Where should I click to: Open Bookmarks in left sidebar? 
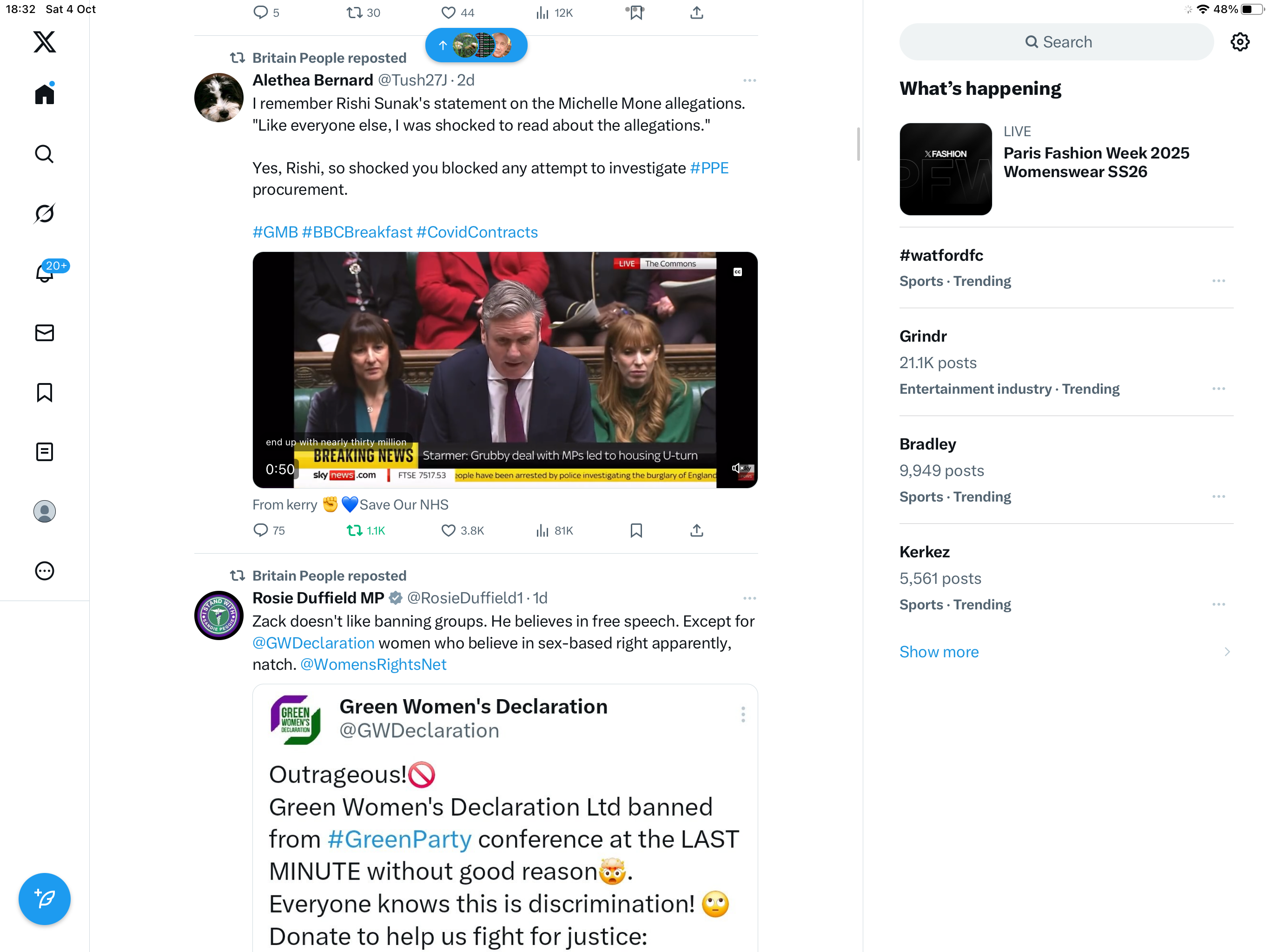pos(44,392)
